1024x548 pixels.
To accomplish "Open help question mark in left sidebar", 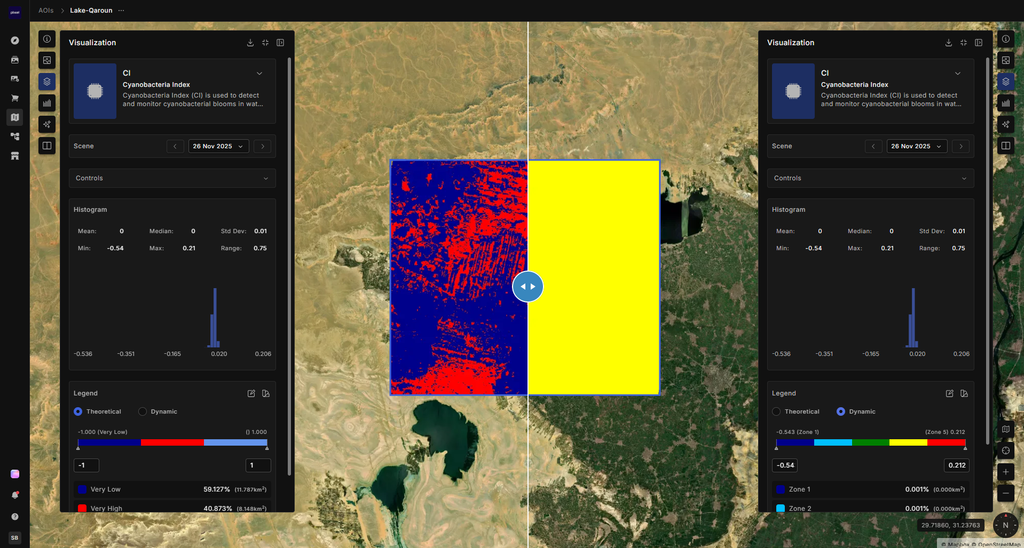I will (14, 516).
